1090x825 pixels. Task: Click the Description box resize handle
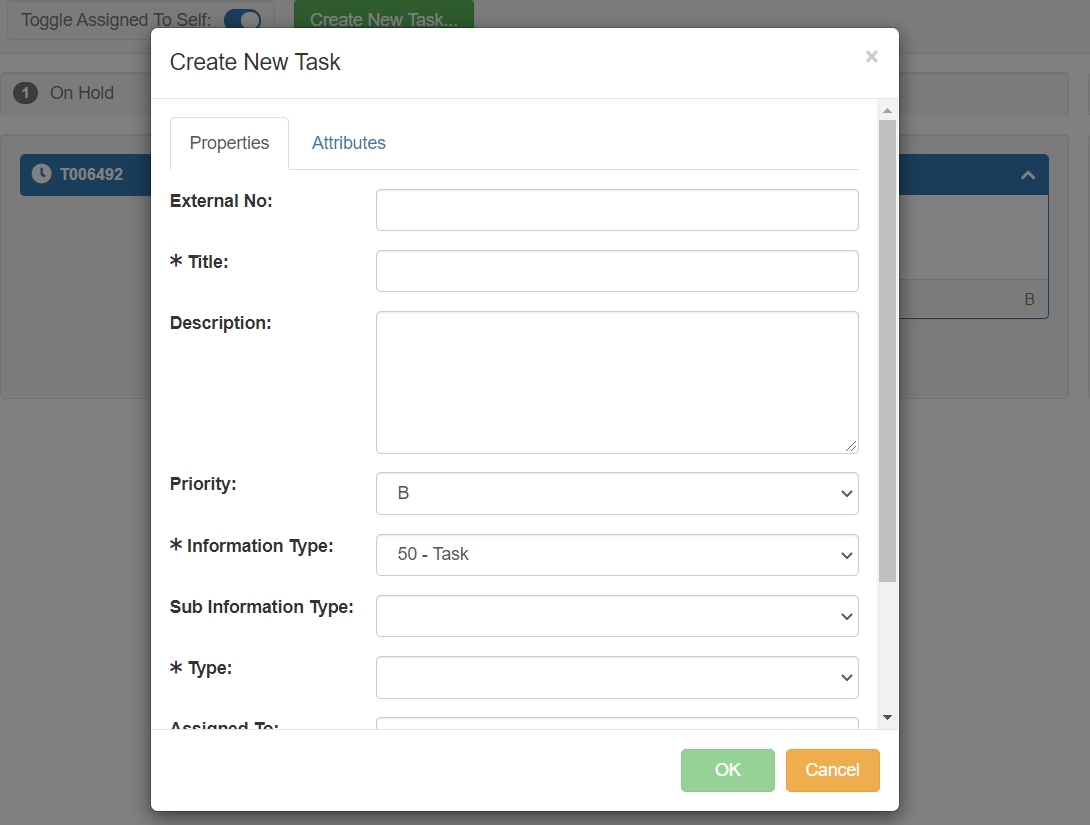pyautogui.click(x=851, y=446)
